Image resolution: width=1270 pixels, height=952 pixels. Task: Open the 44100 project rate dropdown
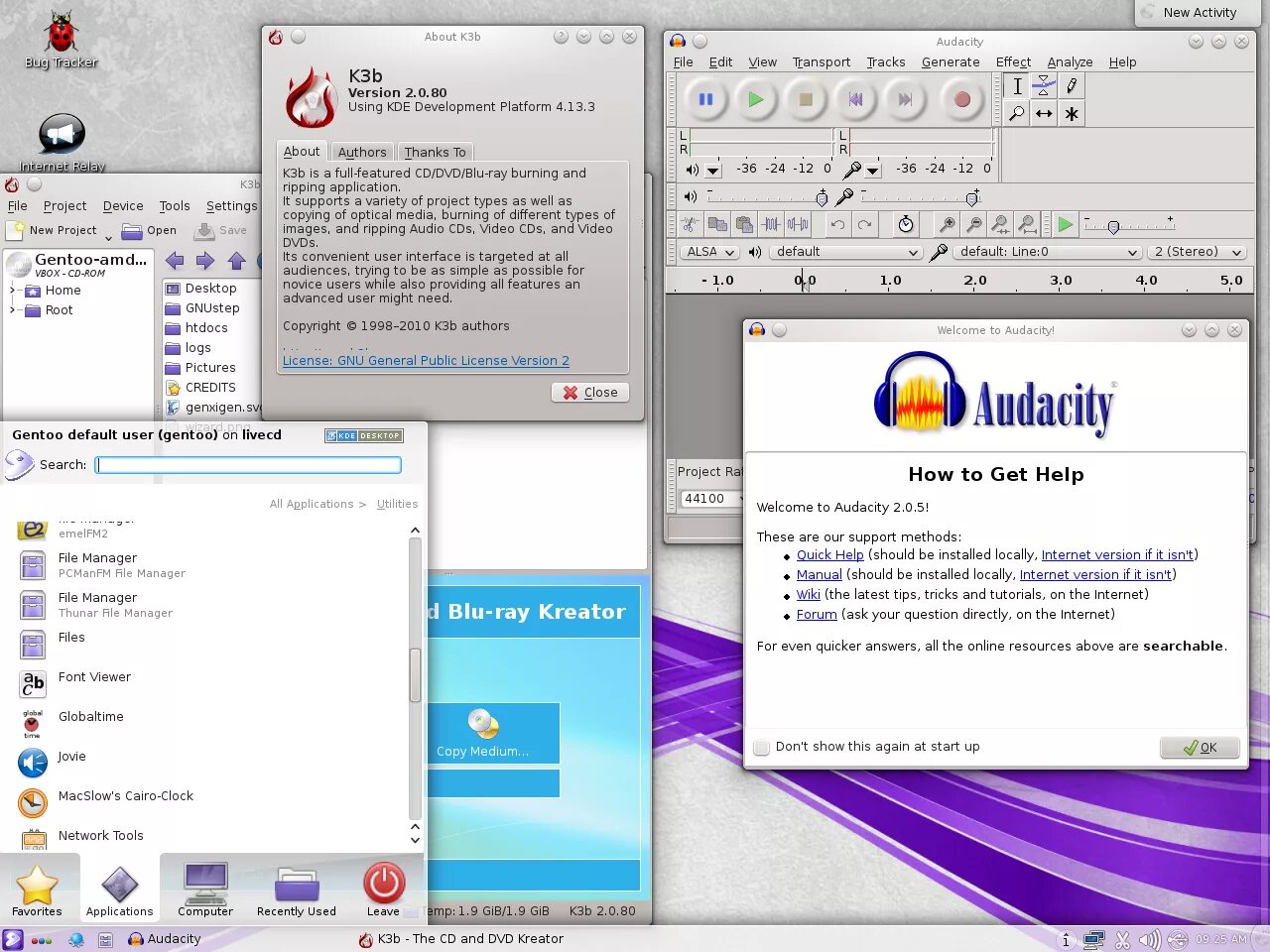712,499
